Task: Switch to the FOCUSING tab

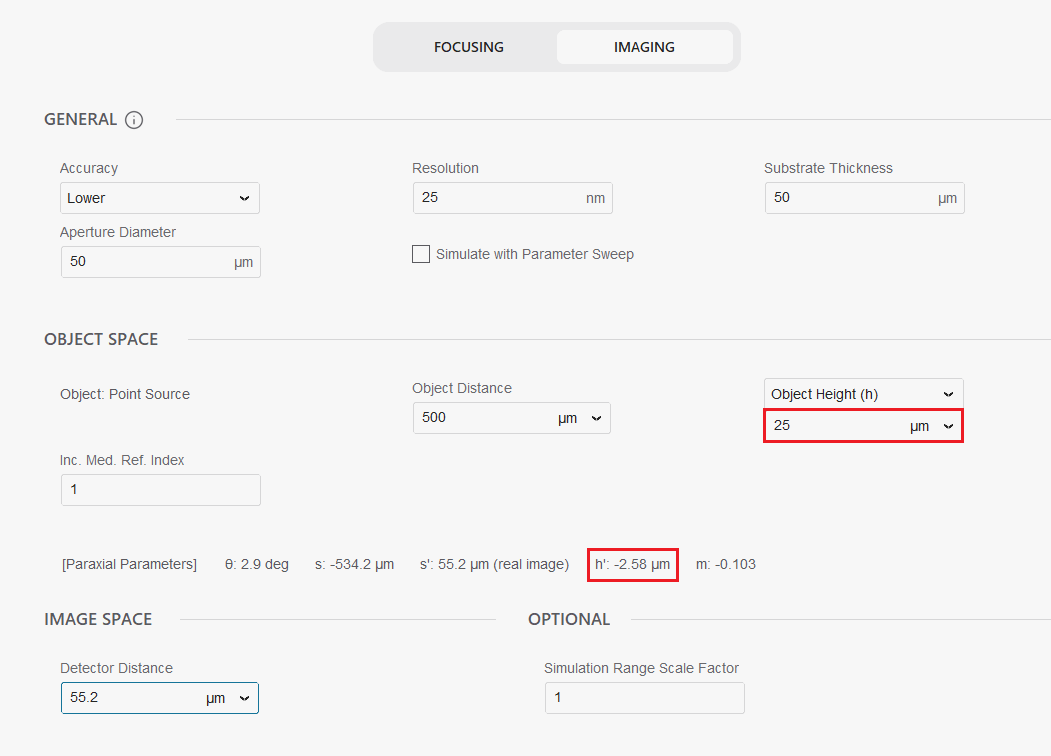Action: [x=468, y=47]
